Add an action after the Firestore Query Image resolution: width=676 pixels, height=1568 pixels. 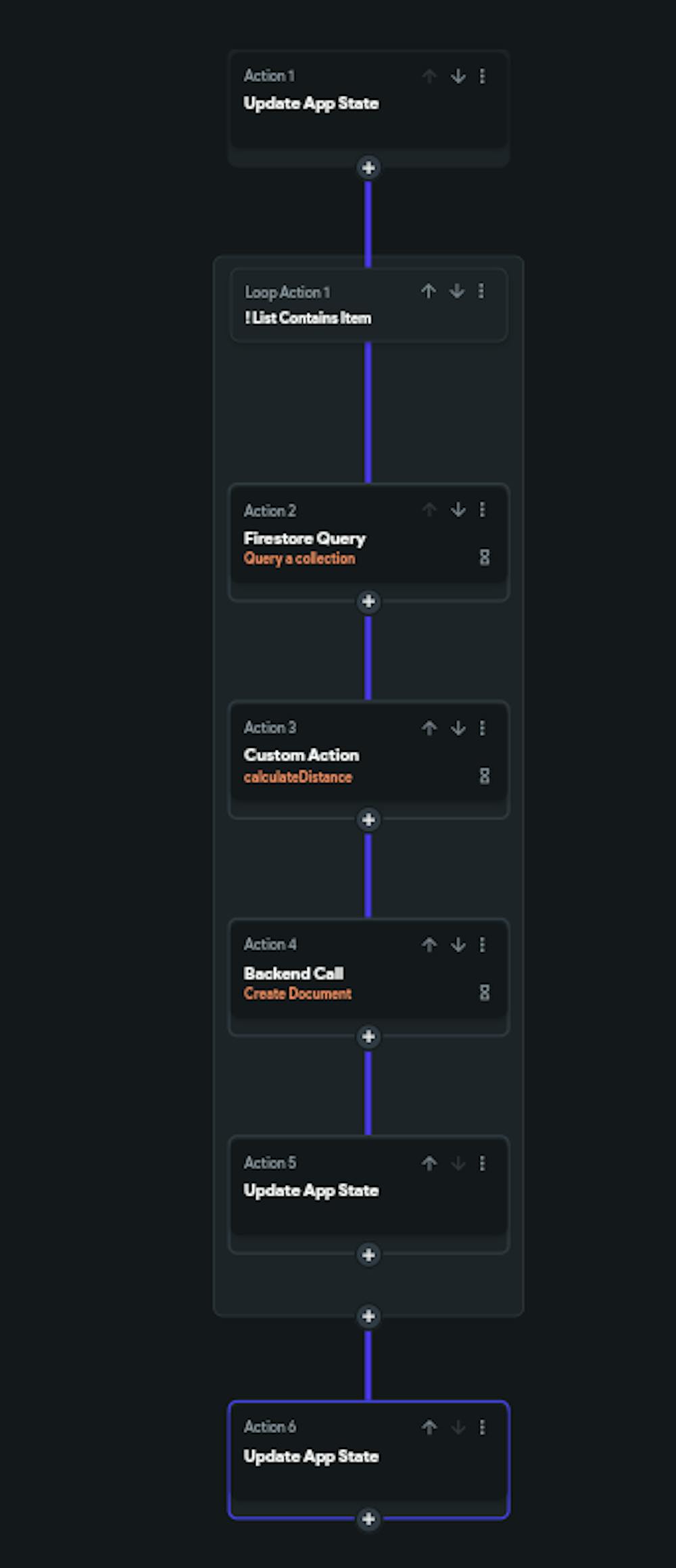368,601
